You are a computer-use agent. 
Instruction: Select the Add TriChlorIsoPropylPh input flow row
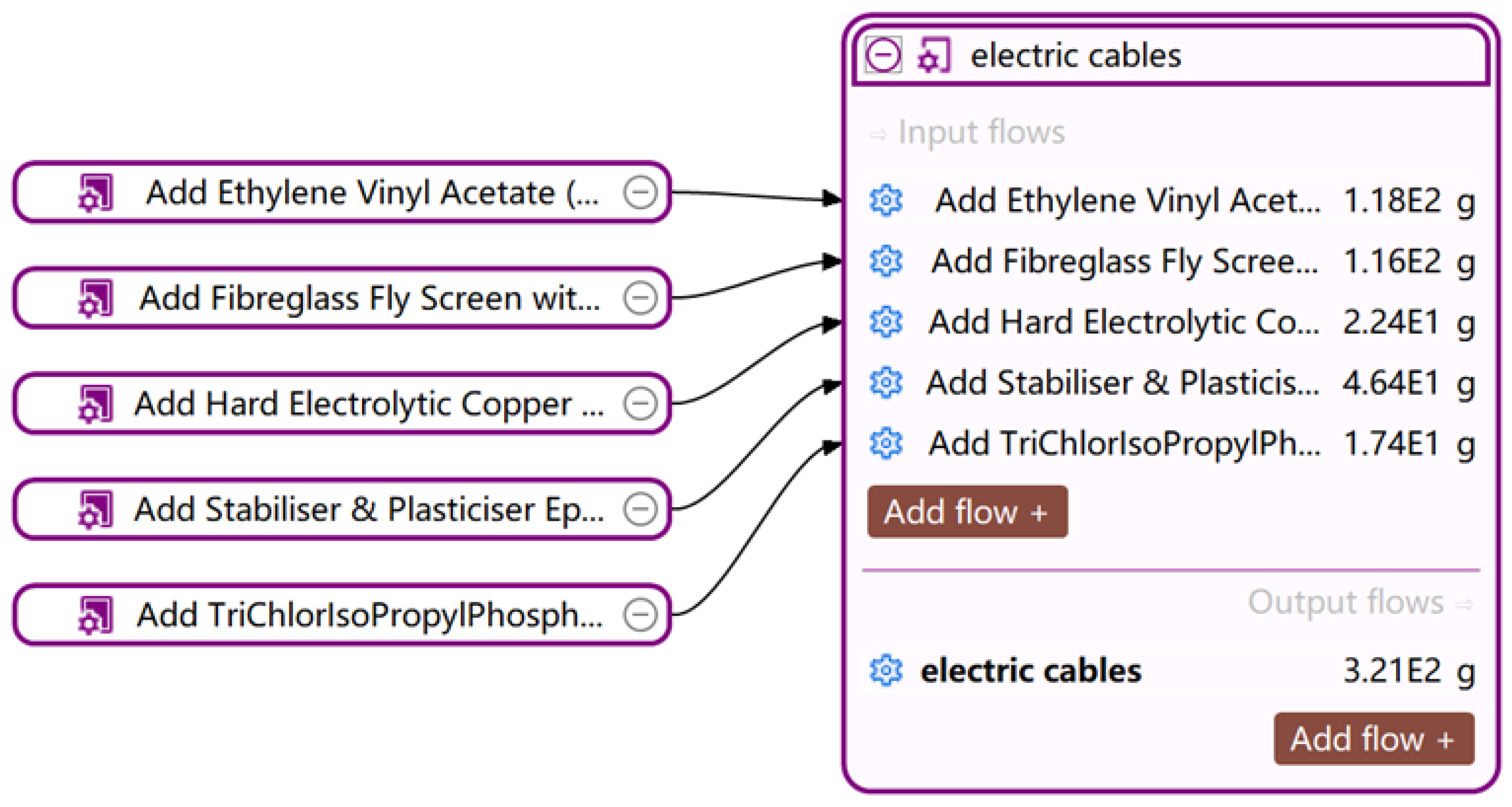coord(1171,444)
